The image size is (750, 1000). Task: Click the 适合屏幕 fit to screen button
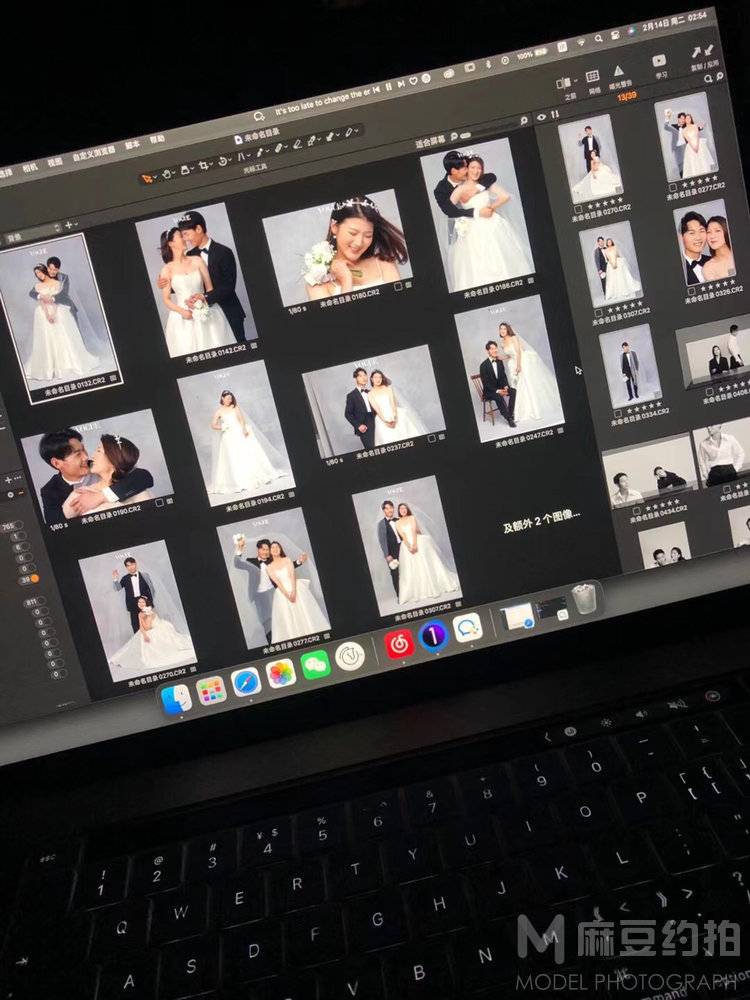coord(430,142)
